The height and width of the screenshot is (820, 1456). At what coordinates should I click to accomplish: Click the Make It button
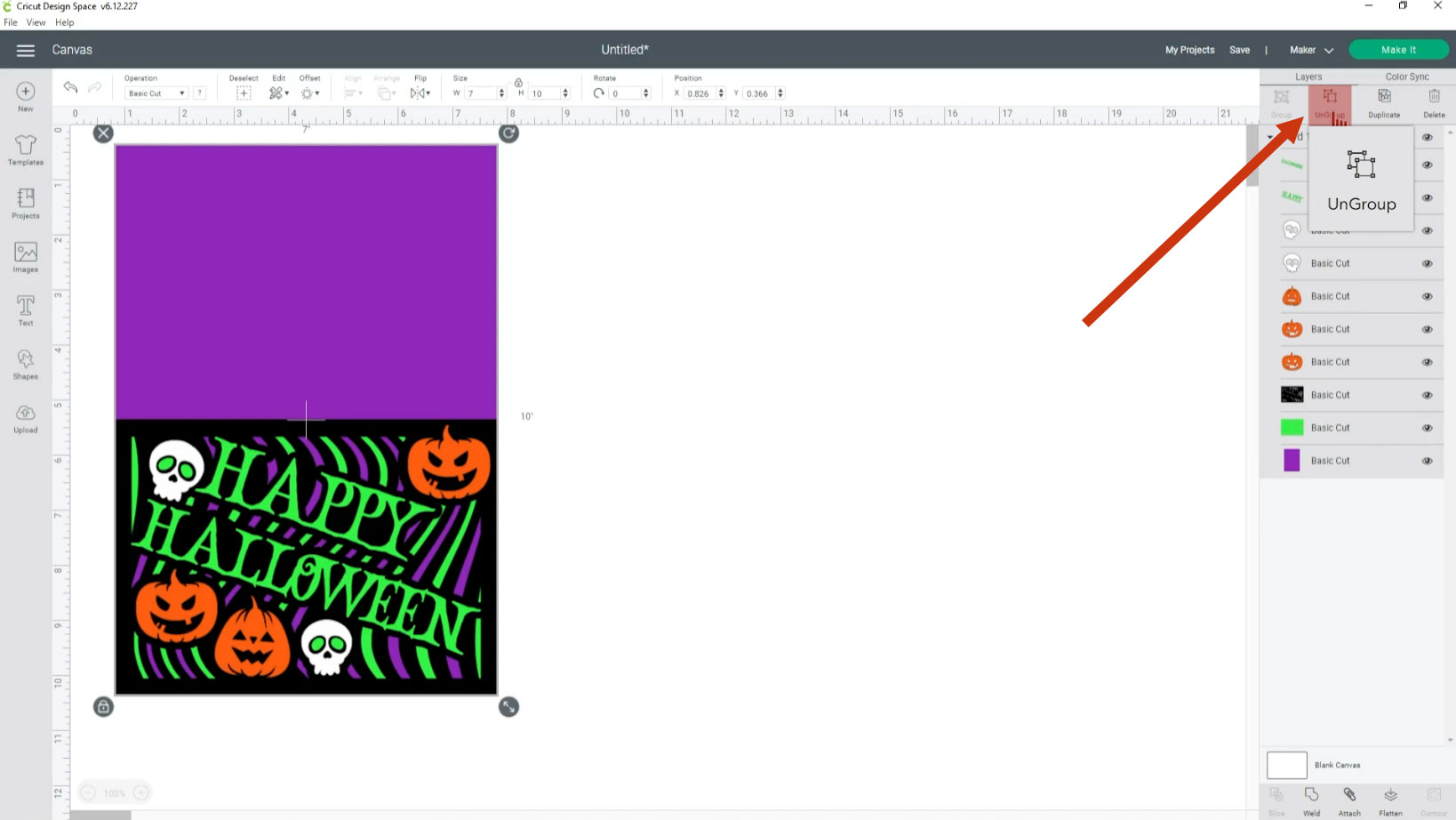pos(1398,50)
